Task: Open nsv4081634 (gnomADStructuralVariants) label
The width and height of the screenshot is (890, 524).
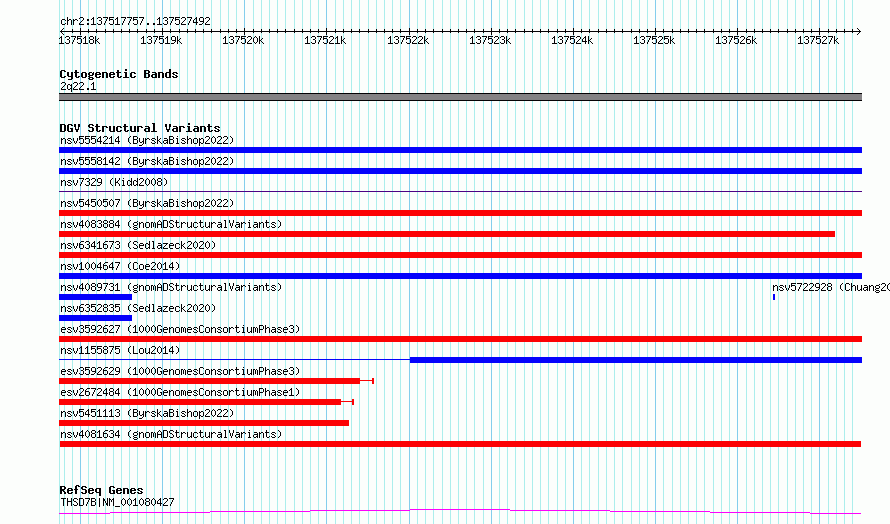Action: (x=171, y=434)
